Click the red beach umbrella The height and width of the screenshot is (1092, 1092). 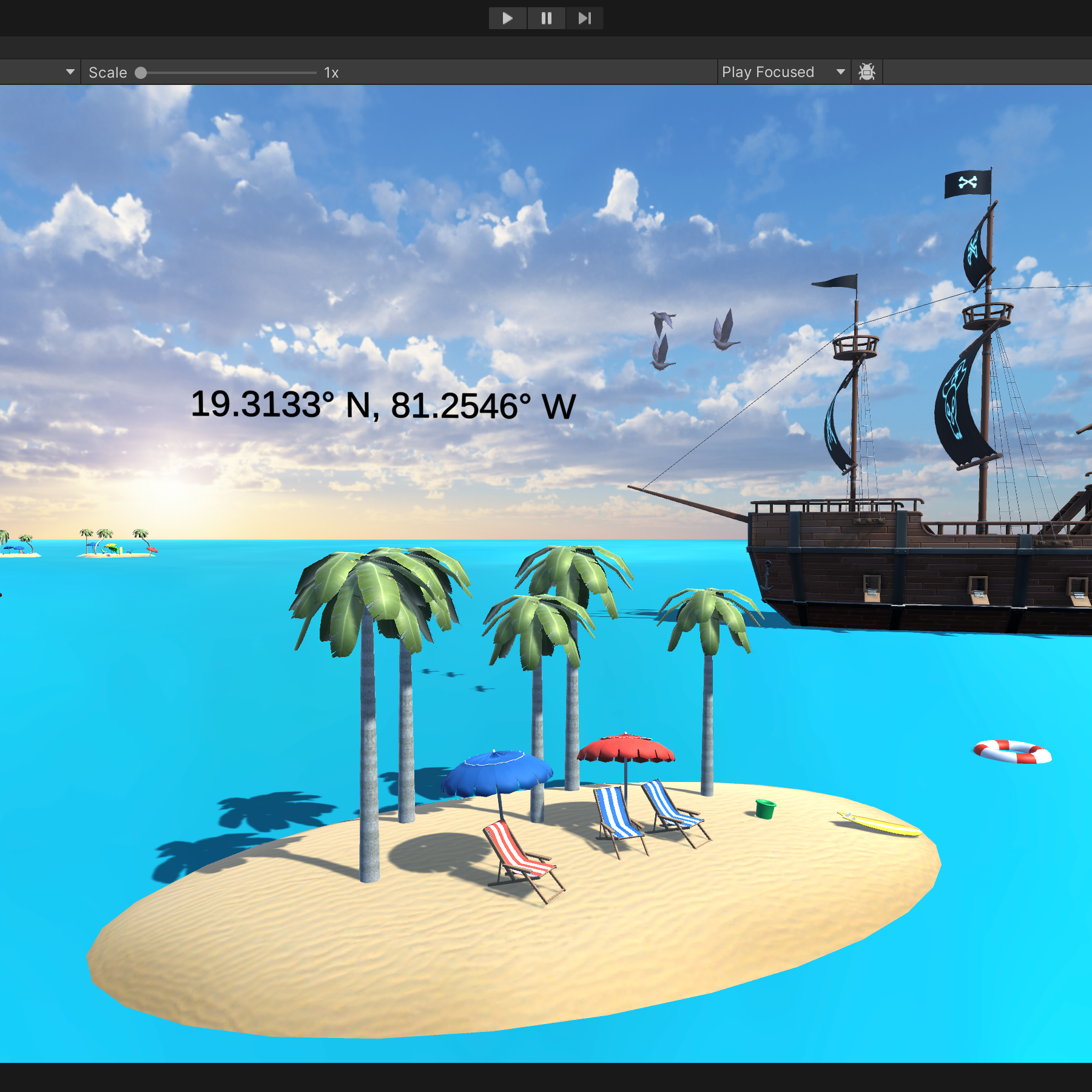625,749
